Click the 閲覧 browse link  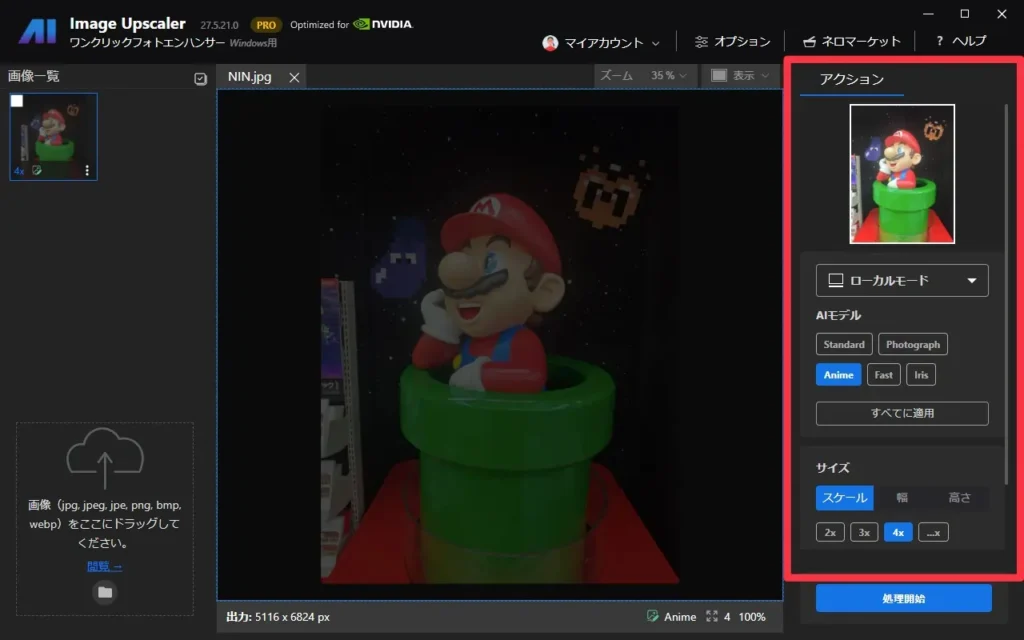[104, 566]
